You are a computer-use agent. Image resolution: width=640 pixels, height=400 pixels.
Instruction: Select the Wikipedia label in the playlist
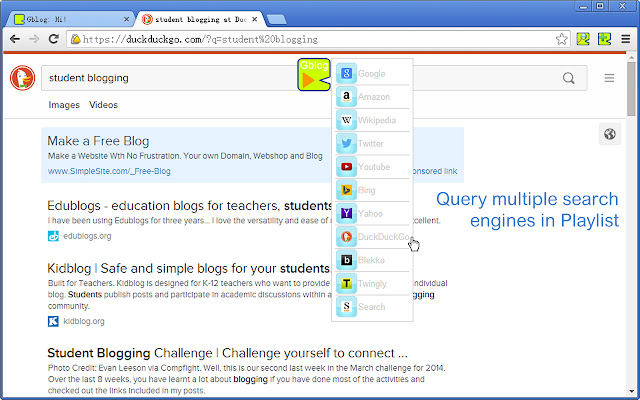tap(377, 120)
